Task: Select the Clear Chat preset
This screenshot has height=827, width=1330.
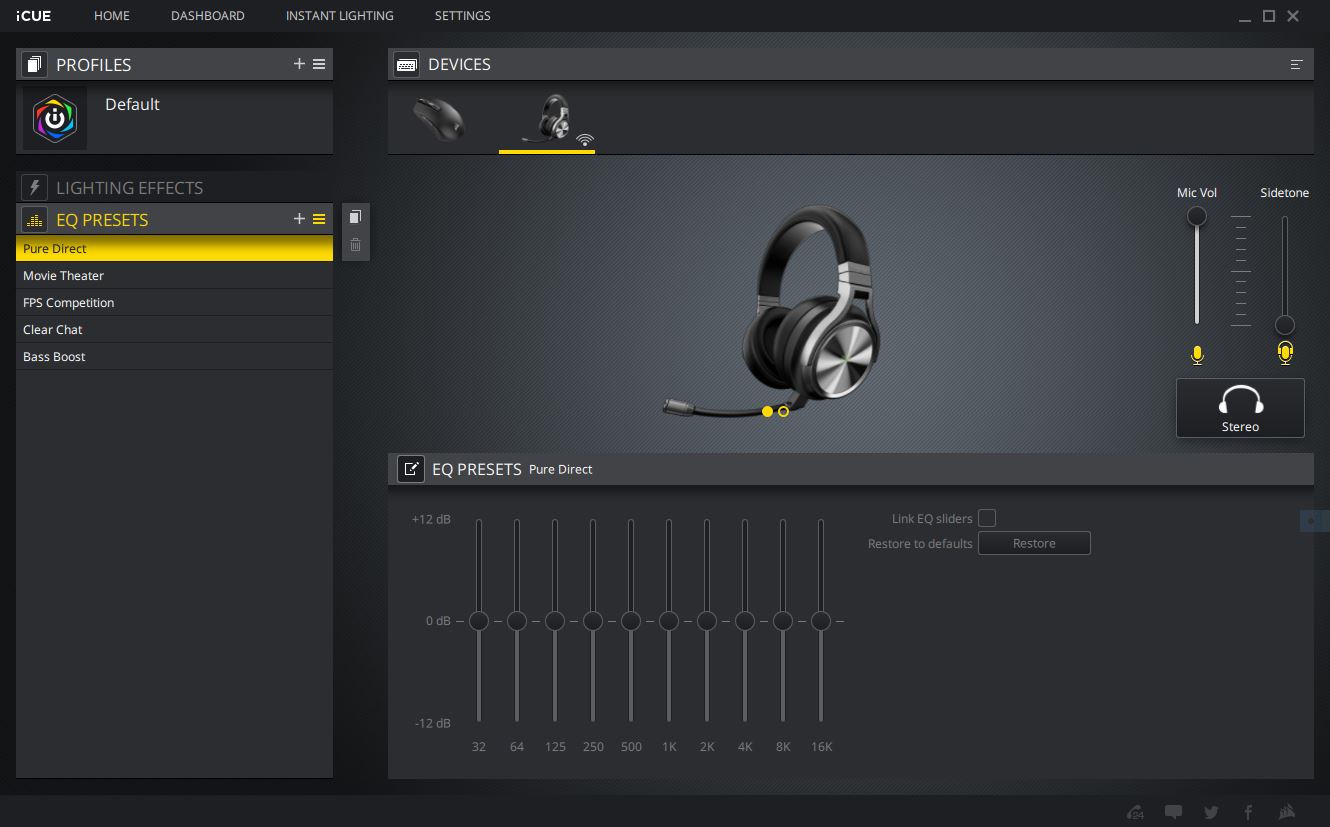Action: (175, 329)
